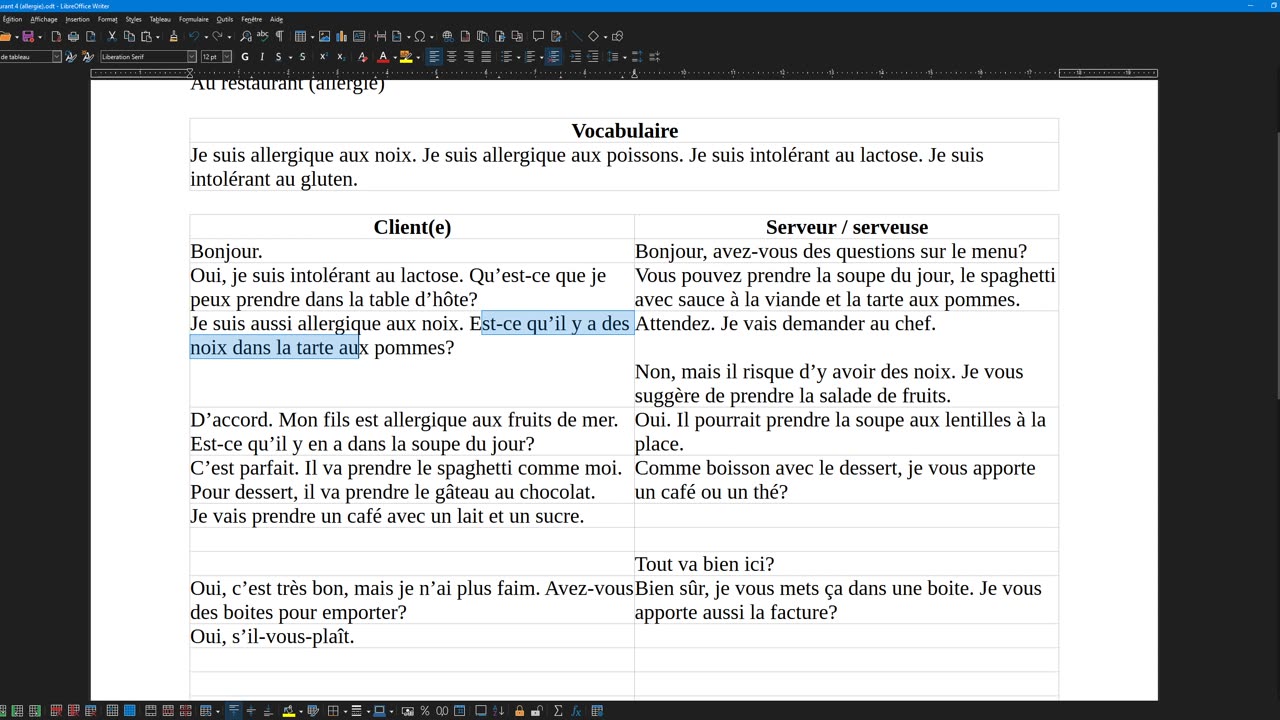The height and width of the screenshot is (720, 1280).
Task: Click the Insert Special Character omega icon
Action: coord(419,37)
